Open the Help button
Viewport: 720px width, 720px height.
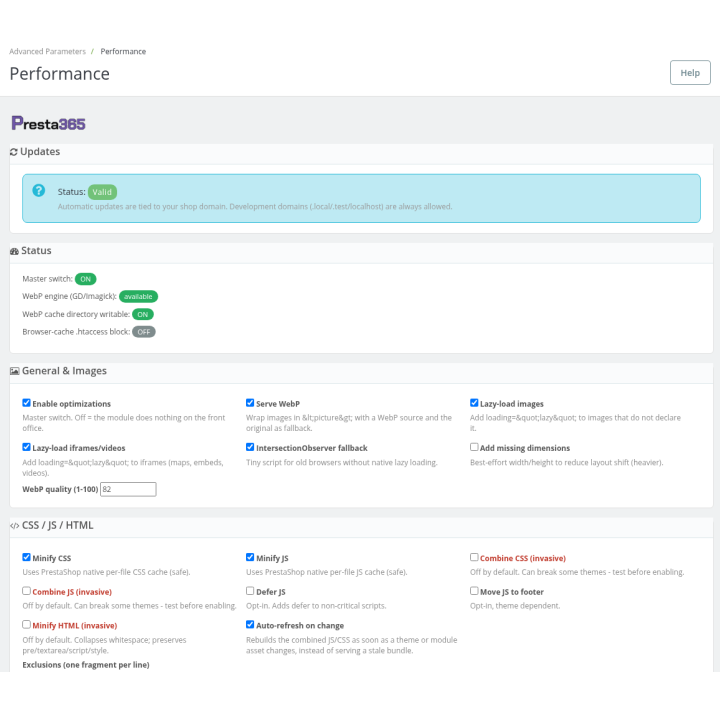pyautogui.click(x=690, y=73)
